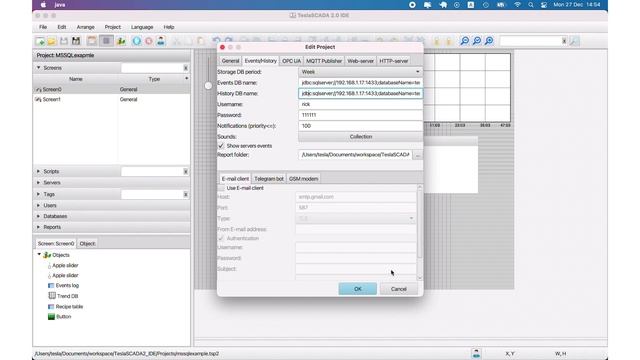
Task: Open the Web-server tab
Action: pyautogui.click(x=360, y=61)
